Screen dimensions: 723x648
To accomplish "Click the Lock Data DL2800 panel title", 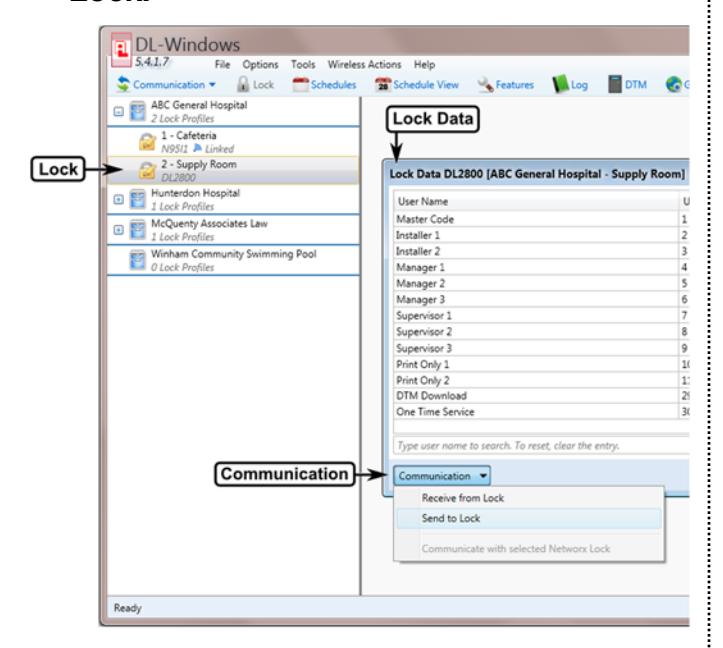I will pos(537,174).
